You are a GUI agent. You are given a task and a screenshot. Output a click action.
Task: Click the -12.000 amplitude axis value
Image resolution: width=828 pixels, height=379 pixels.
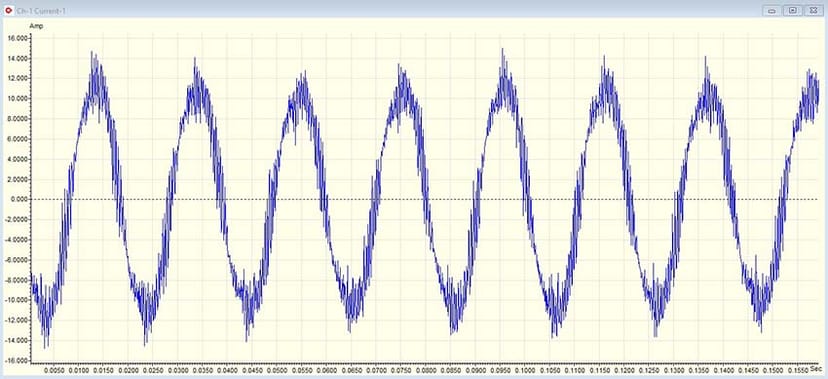click(16, 320)
